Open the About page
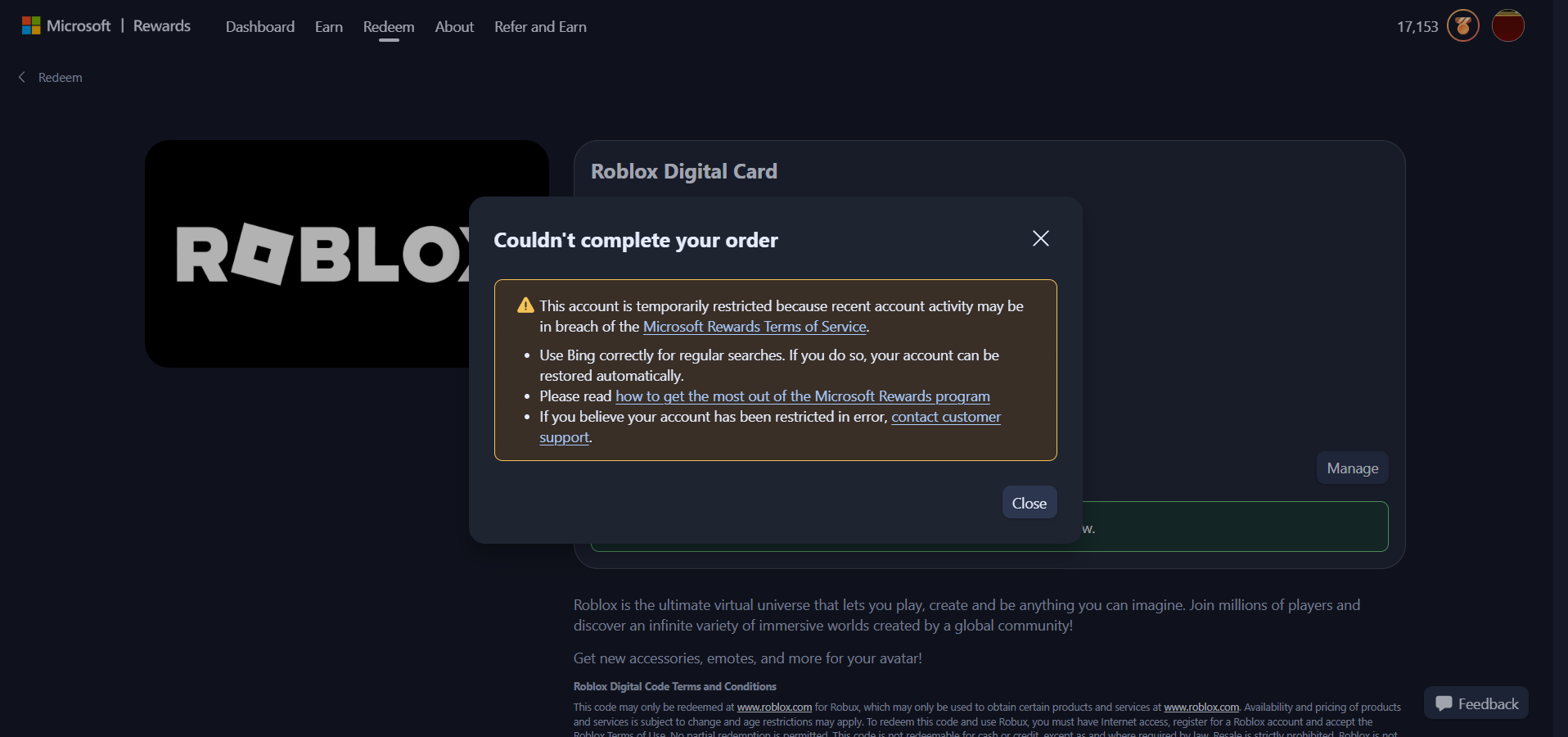The height and width of the screenshot is (737, 1568). coord(454,27)
